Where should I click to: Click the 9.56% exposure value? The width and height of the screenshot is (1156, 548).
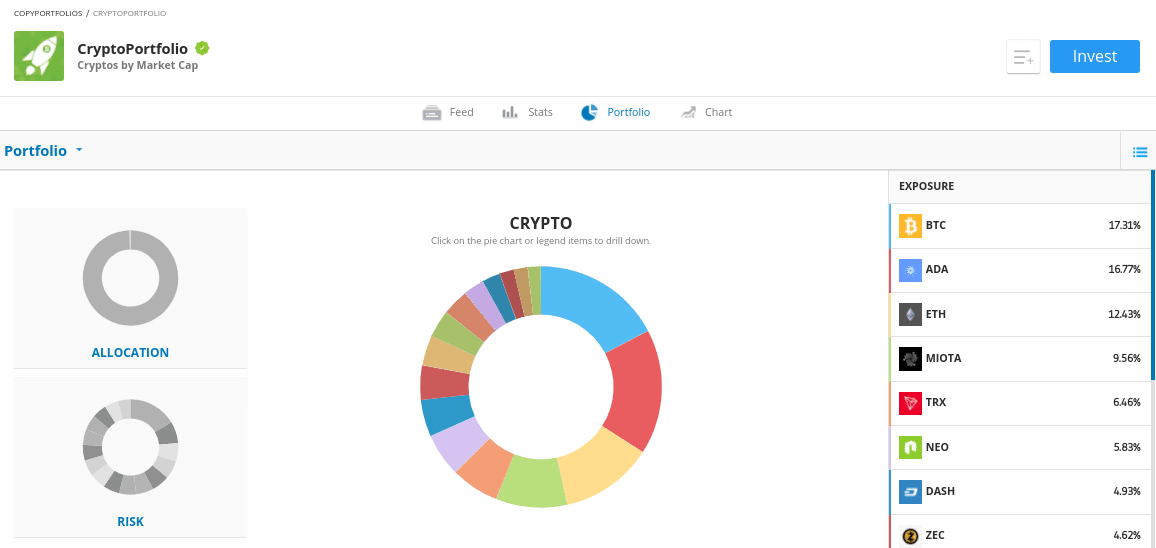[1127, 358]
